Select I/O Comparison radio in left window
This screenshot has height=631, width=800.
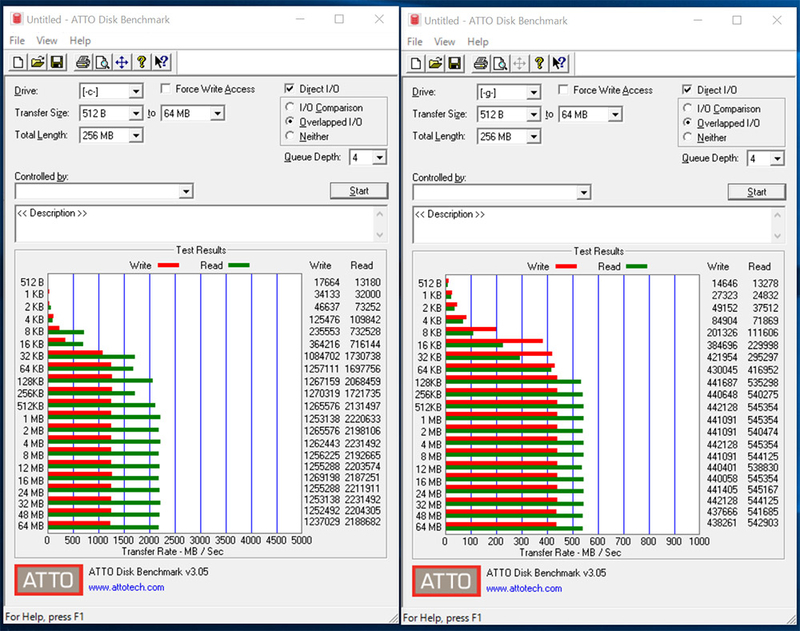290,107
